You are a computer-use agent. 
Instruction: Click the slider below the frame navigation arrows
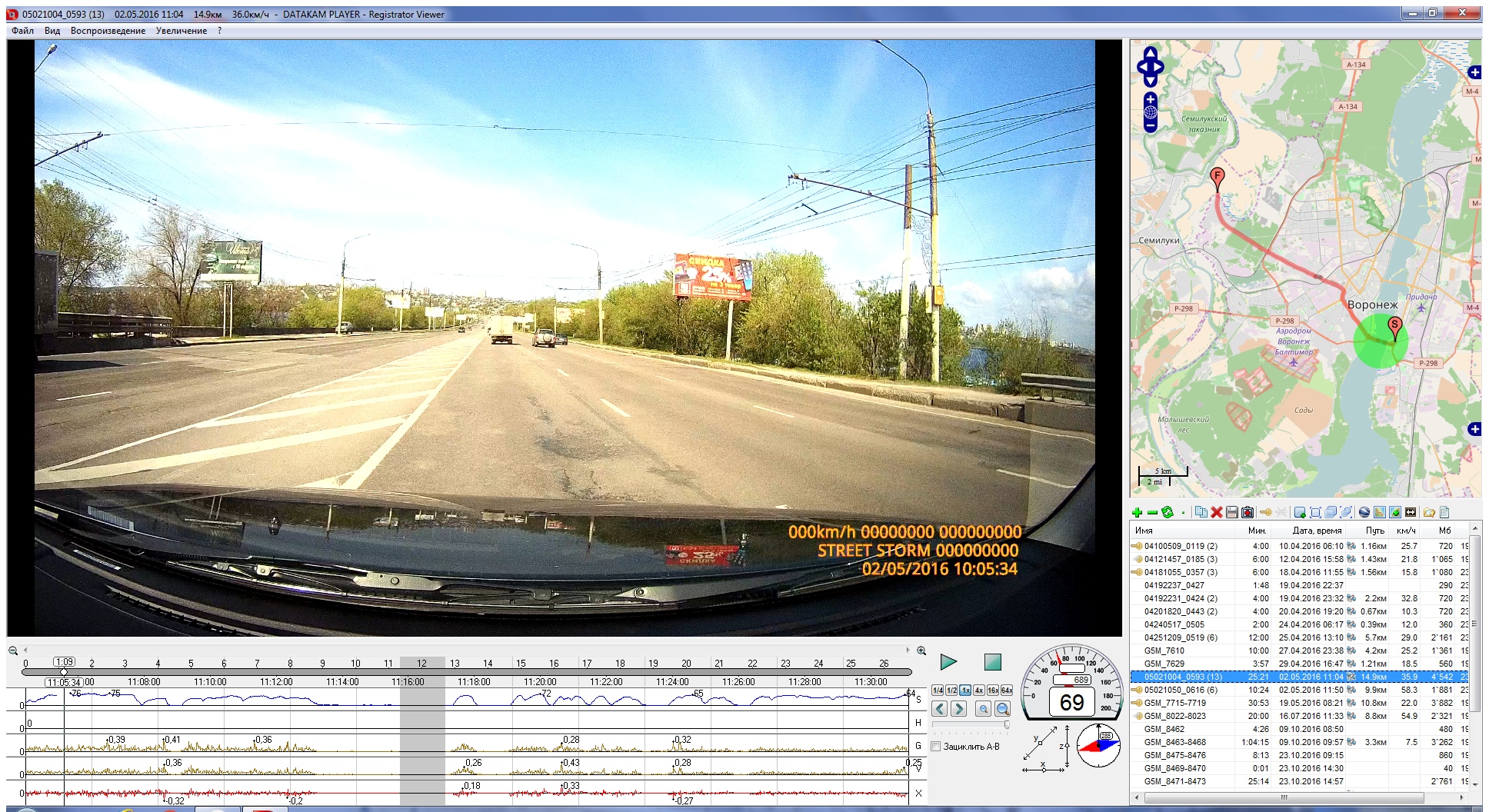point(971,724)
